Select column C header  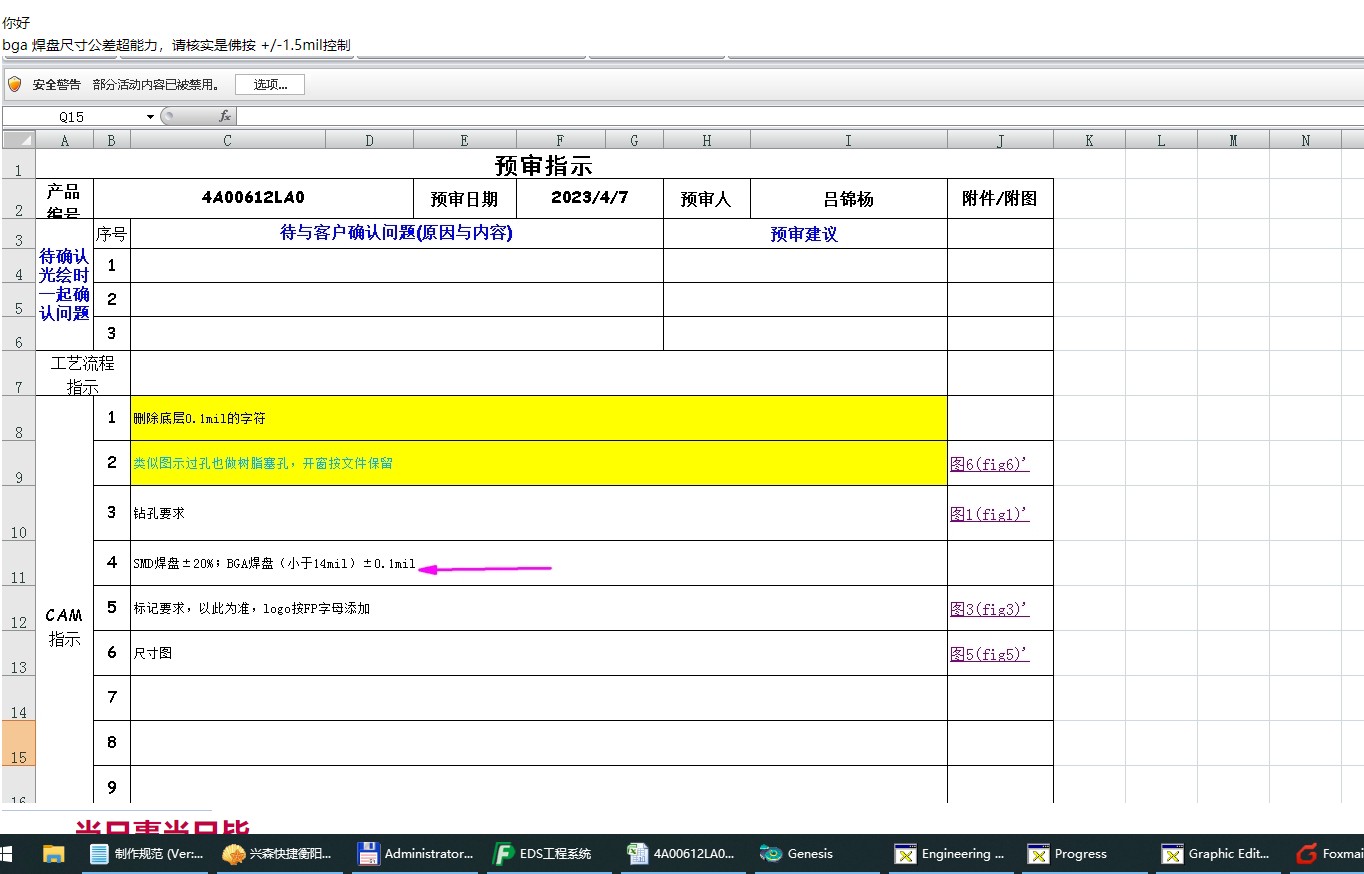(x=227, y=141)
